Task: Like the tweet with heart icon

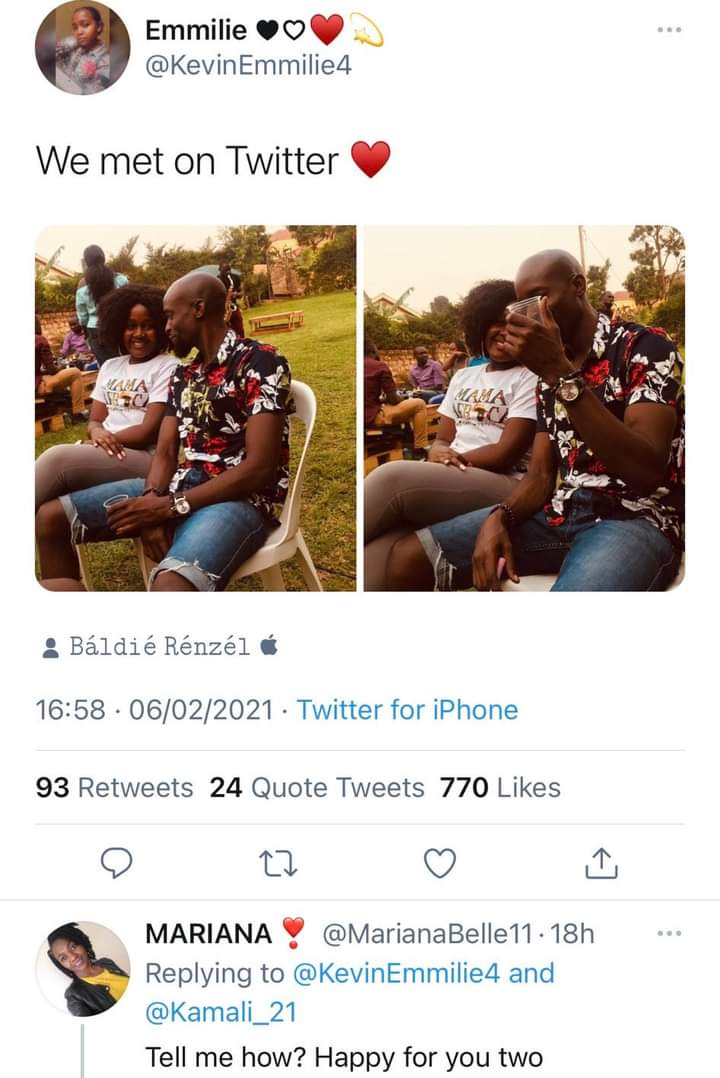Action: click(x=439, y=862)
